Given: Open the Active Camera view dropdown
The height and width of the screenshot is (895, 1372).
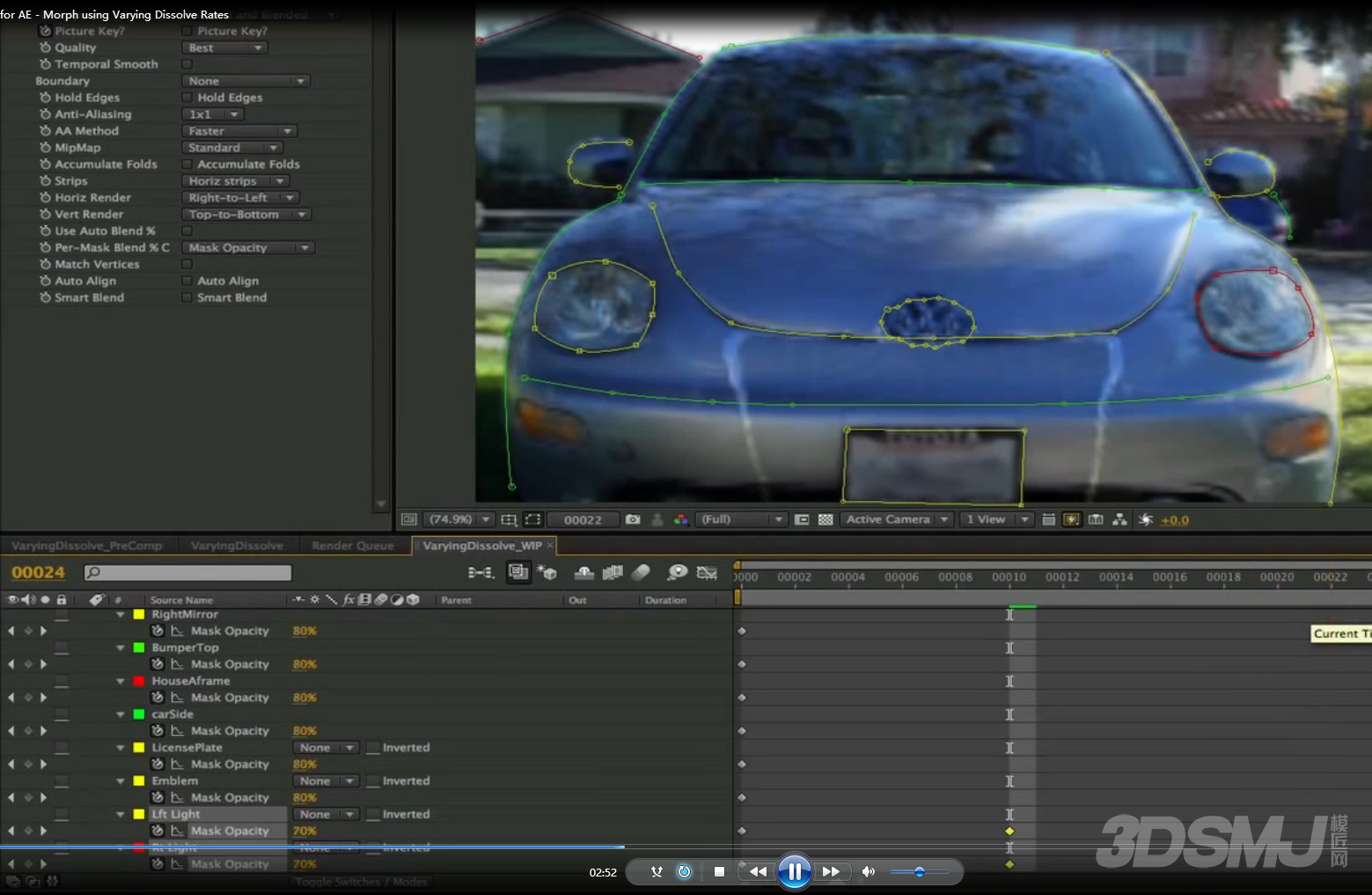Looking at the screenshot, I should pos(897,519).
